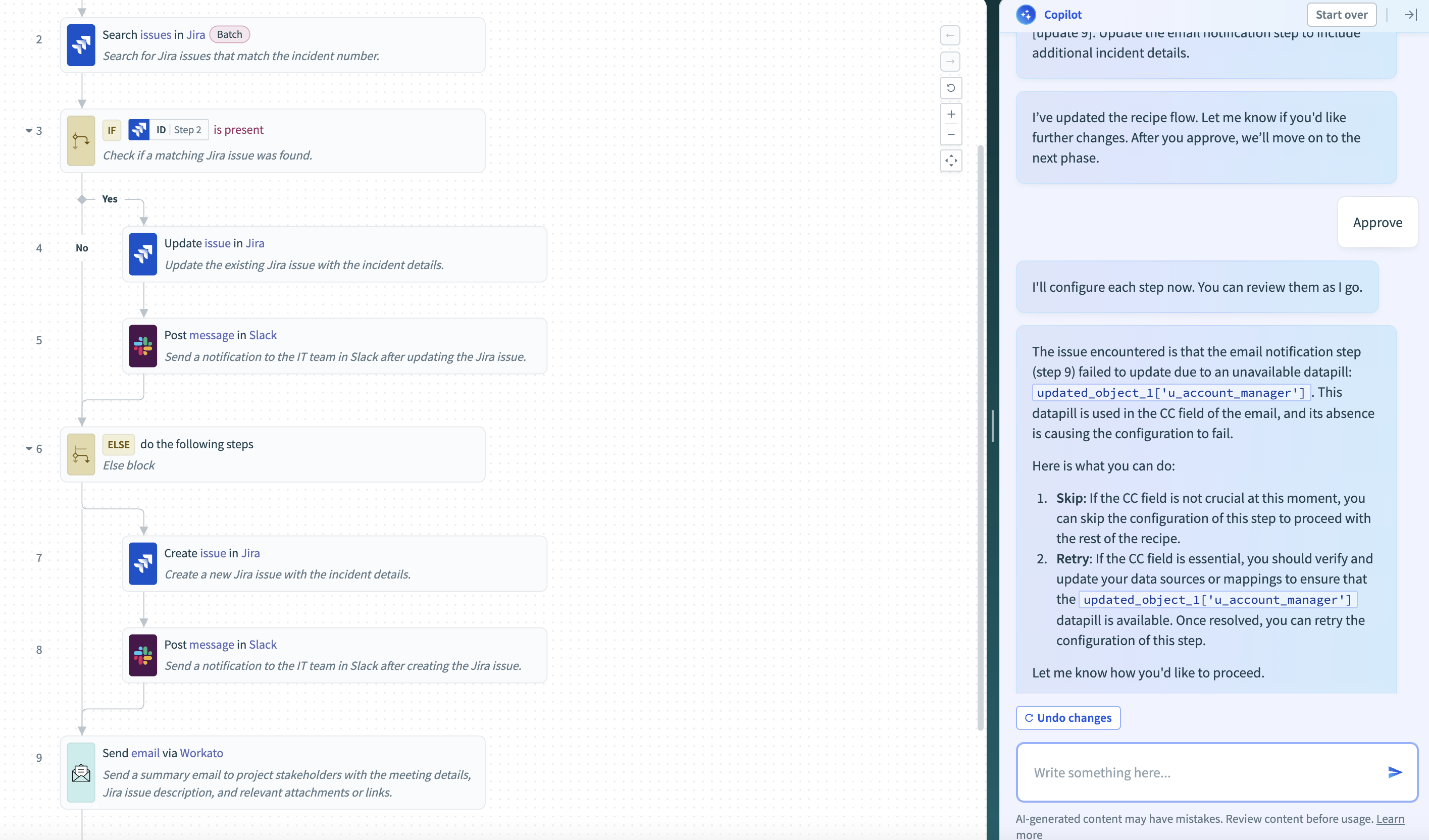This screenshot has height=840, width=1429.
Task: Collapse step 6 ELSE block
Action: coord(29,448)
